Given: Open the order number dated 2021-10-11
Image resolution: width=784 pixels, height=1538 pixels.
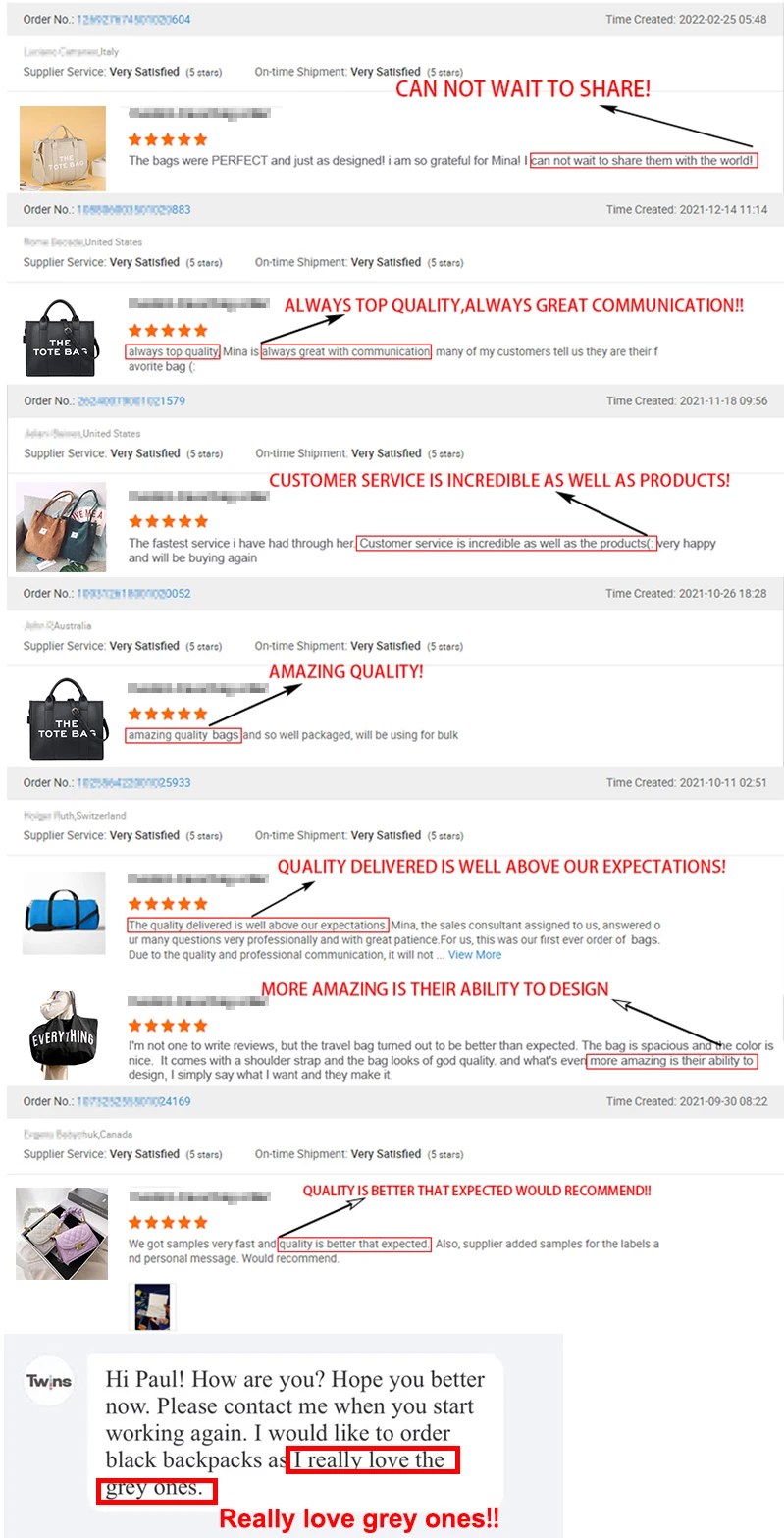Looking at the screenshot, I should [133, 783].
